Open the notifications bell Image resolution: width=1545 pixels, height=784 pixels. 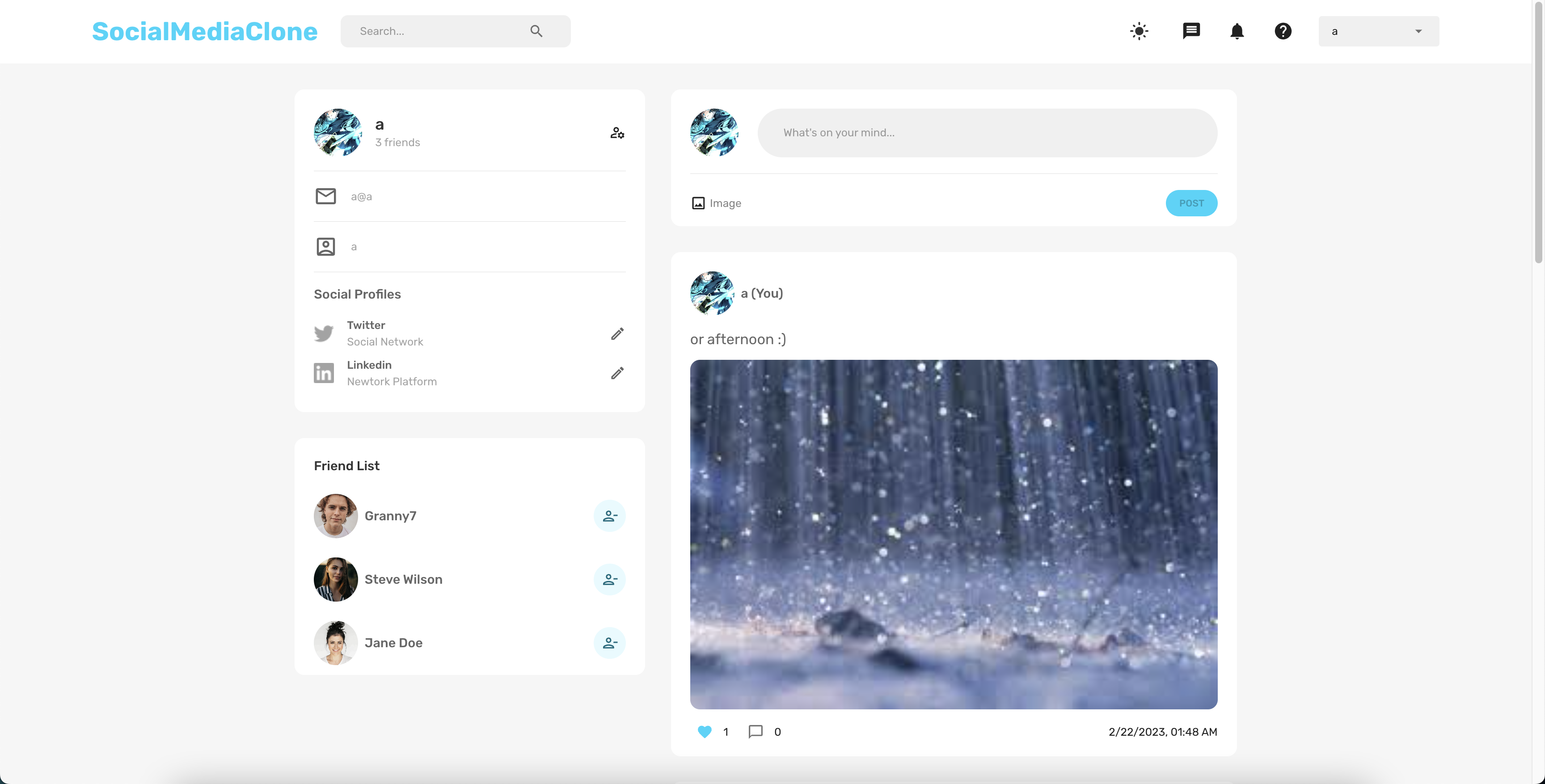pos(1237,30)
